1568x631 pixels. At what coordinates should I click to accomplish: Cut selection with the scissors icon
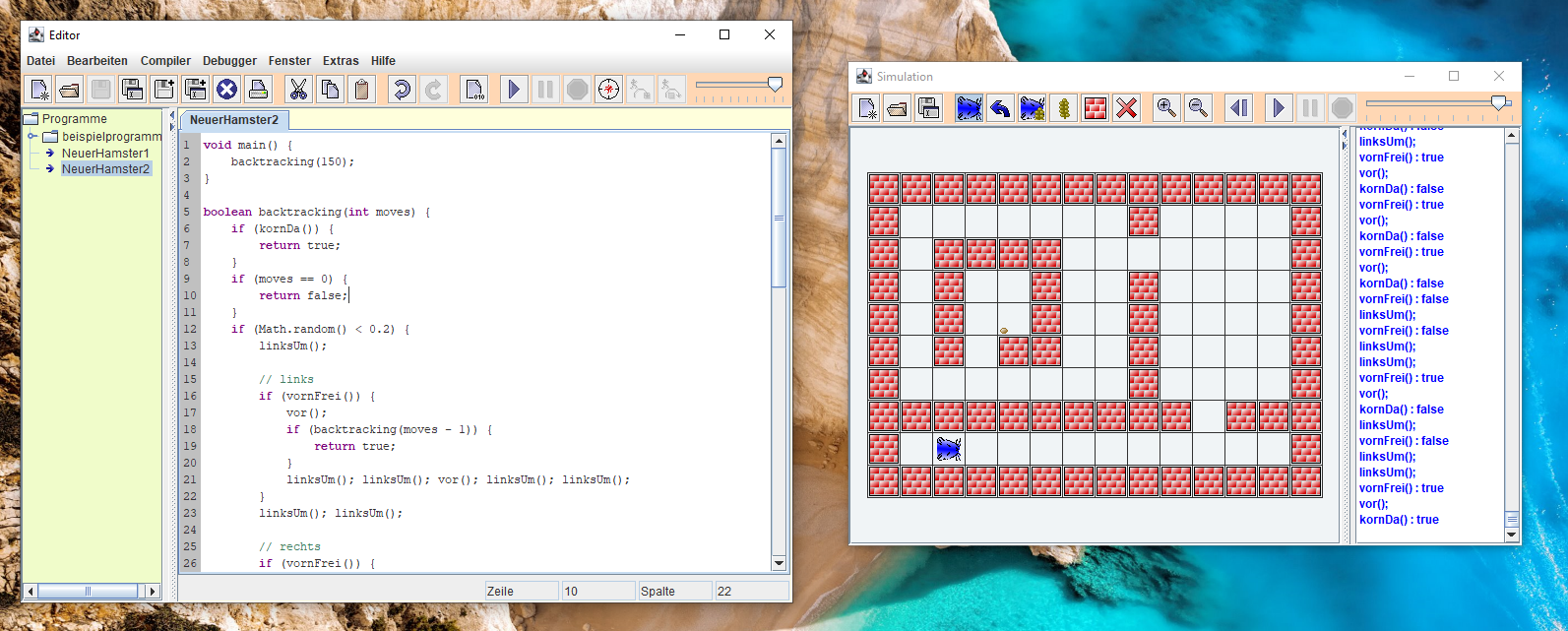tap(298, 90)
